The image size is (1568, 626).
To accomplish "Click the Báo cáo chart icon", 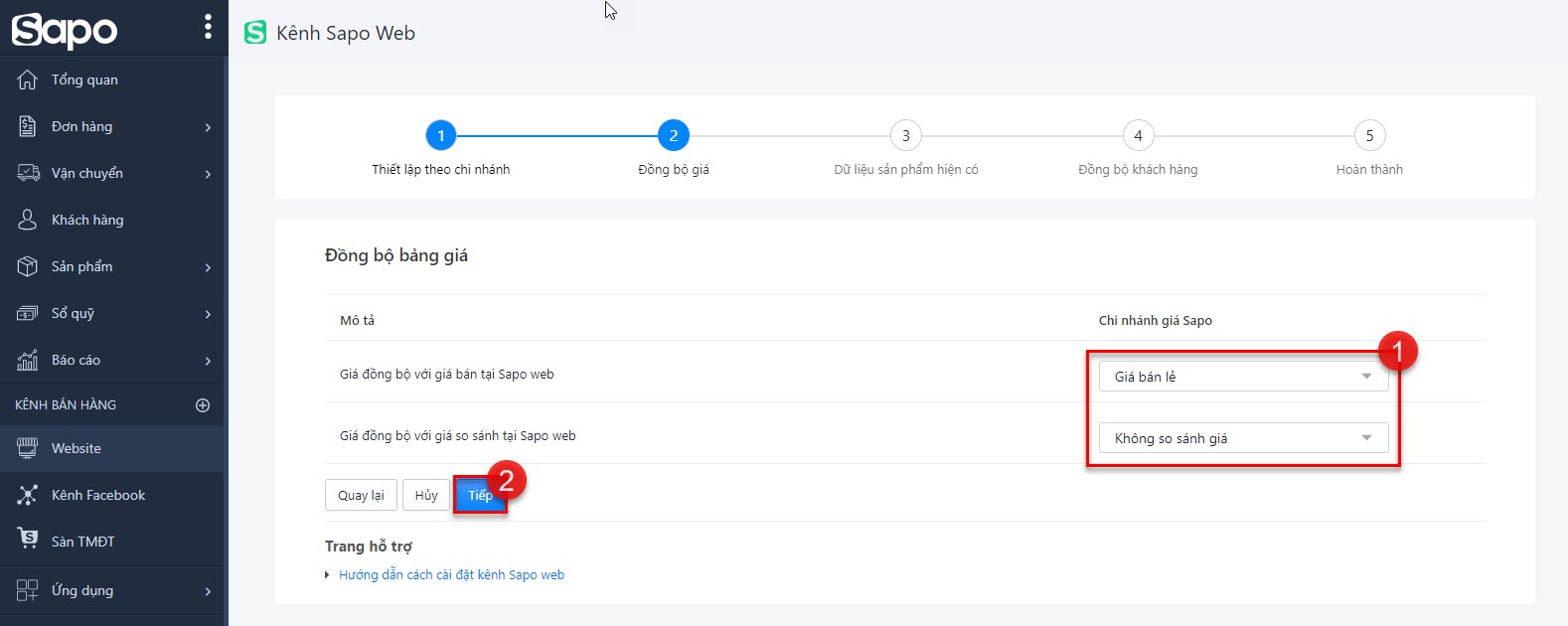I will (28, 360).
